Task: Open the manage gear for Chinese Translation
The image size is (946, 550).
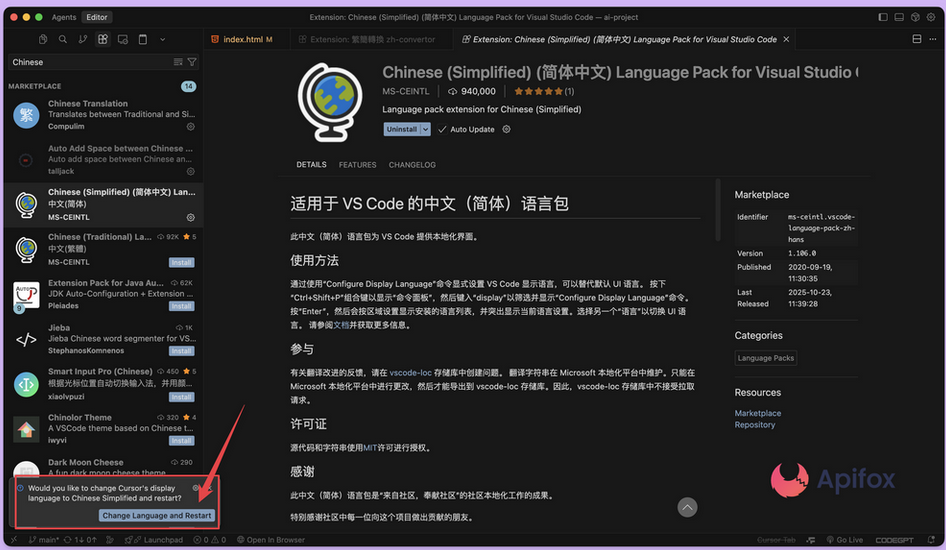Action: click(191, 127)
